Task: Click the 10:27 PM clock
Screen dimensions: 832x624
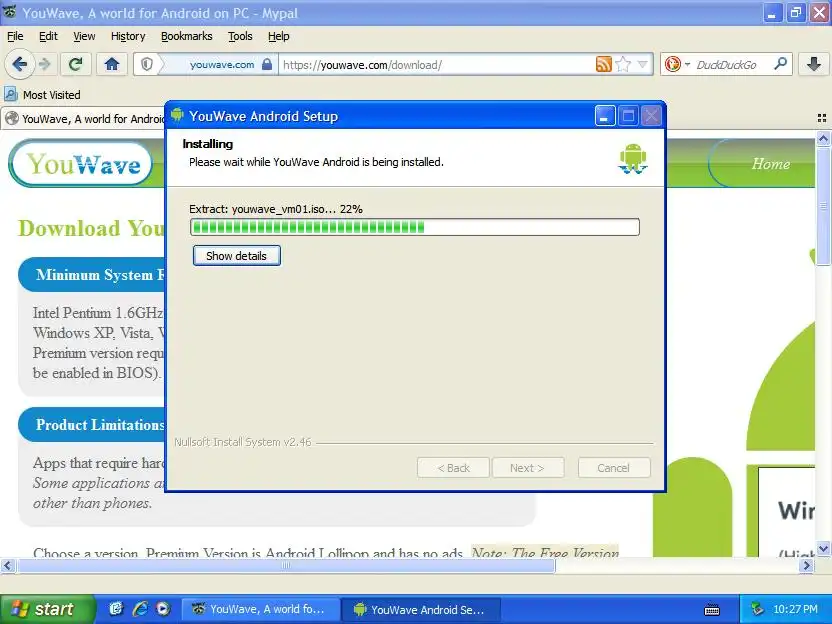Action: [795, 609]
